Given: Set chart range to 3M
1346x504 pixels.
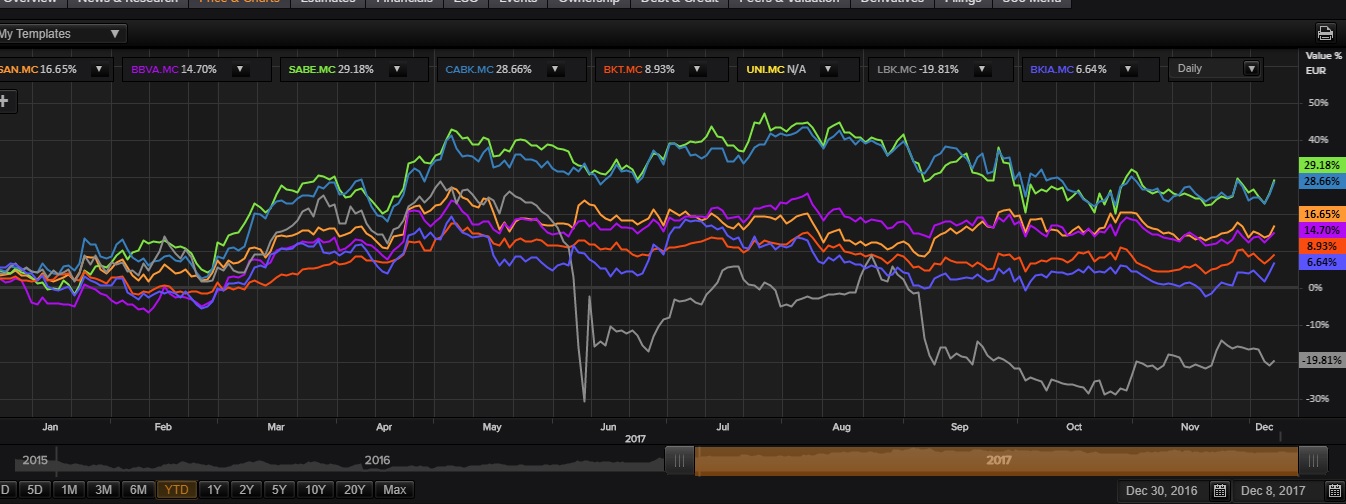Looking at the screenshot, I should [x=103, y=490].
